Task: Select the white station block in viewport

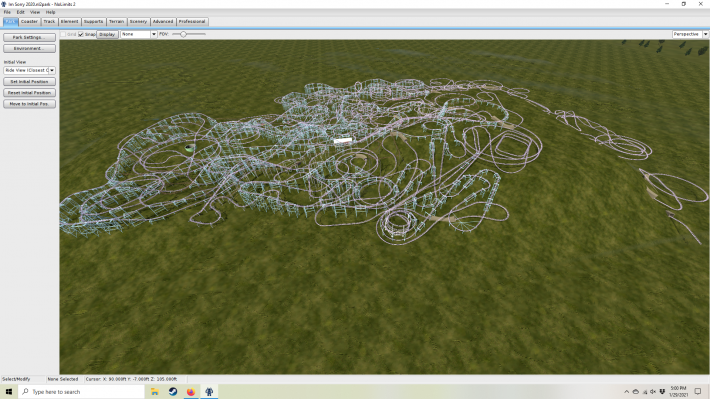Action: click(343, 141)
